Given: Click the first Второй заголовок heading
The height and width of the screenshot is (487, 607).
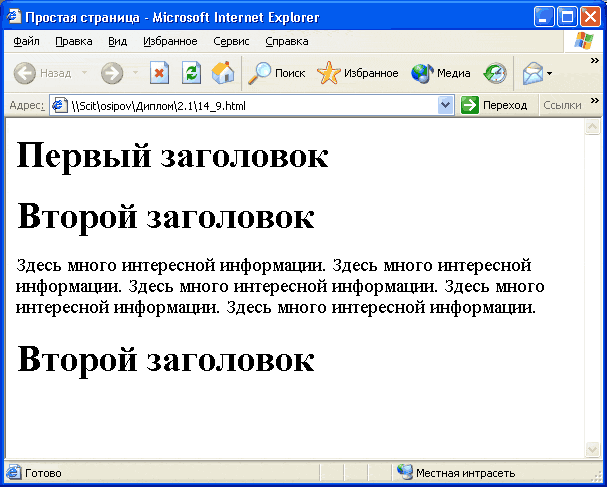Looking at the screenshot, I should [x=166, y=217].
